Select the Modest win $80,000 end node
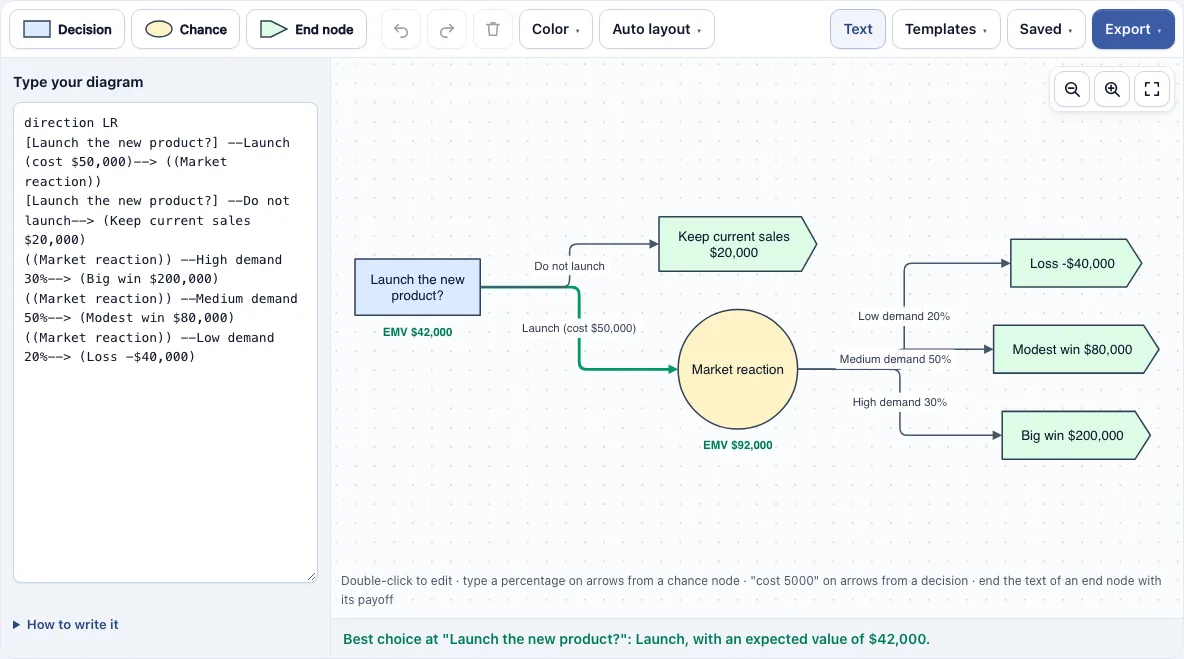1184x659 pixels. tap(1075, 350)
